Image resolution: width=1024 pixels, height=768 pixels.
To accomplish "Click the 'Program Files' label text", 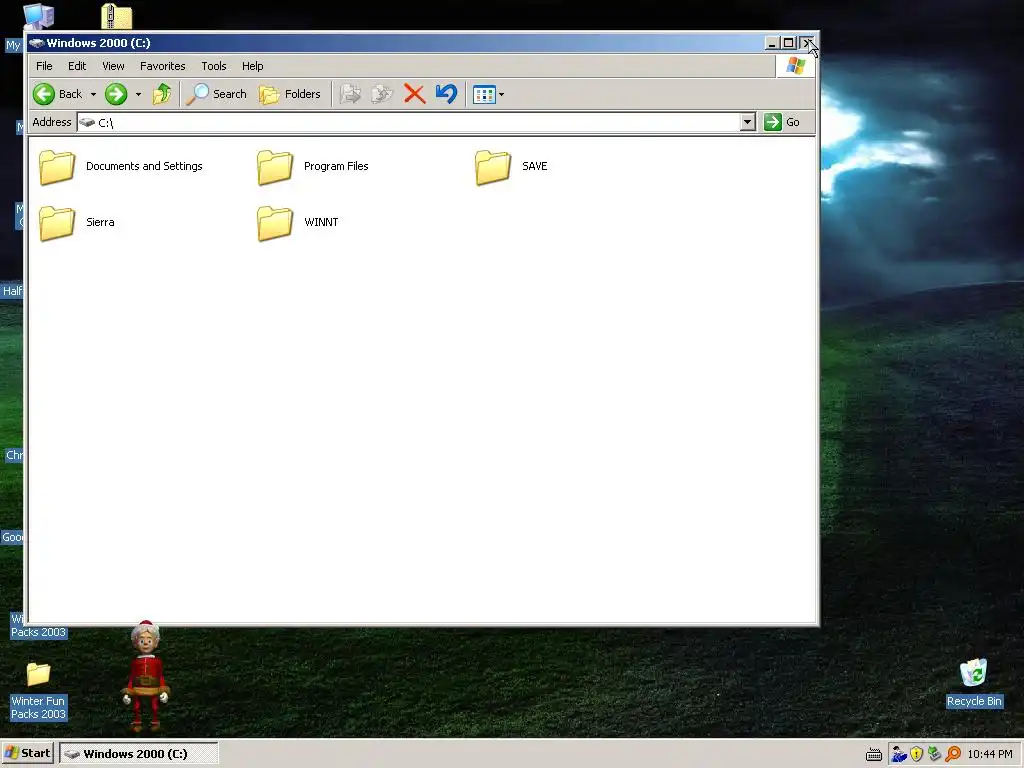I will 336,166.
